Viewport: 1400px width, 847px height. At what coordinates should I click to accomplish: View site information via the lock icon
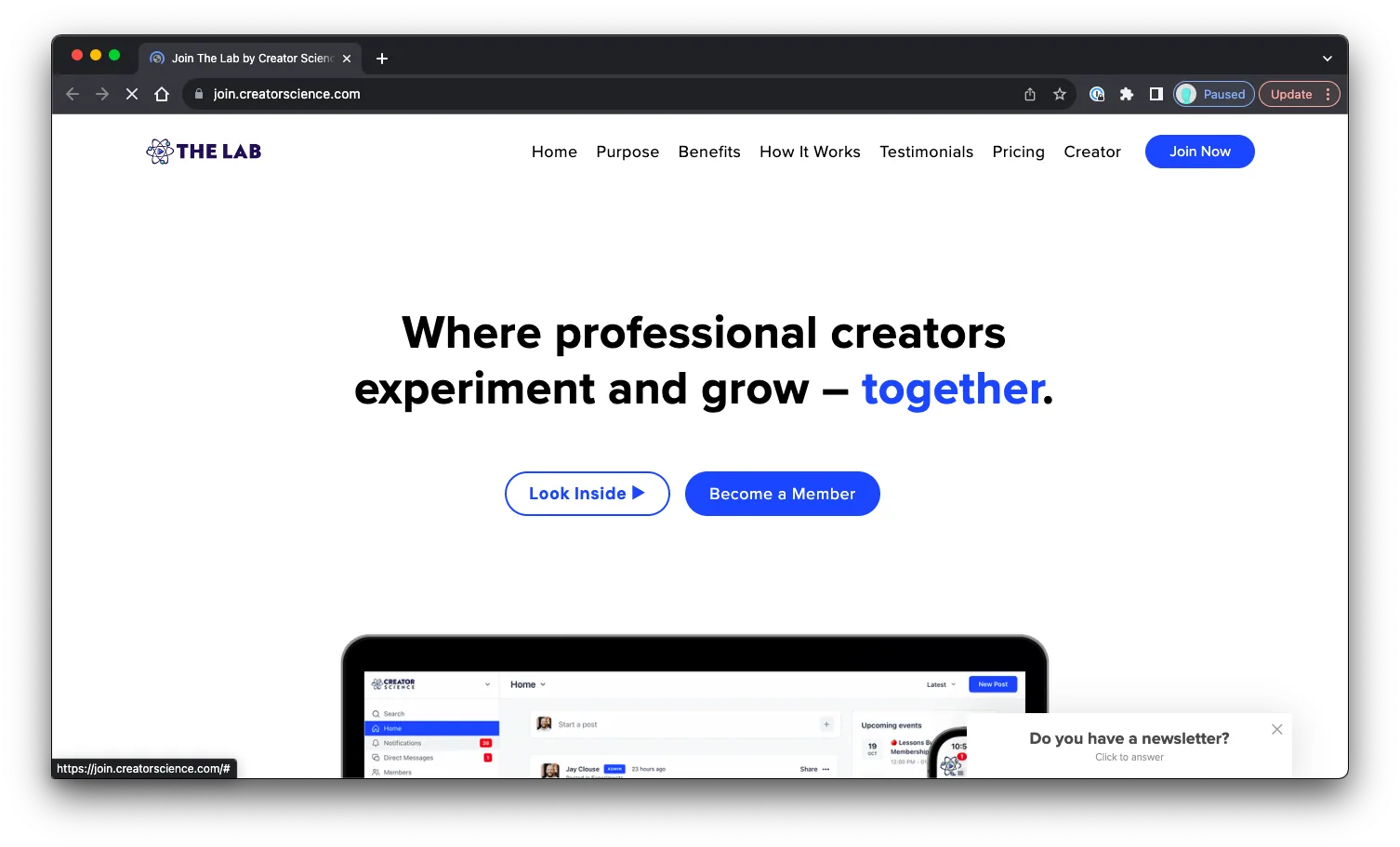199,94
